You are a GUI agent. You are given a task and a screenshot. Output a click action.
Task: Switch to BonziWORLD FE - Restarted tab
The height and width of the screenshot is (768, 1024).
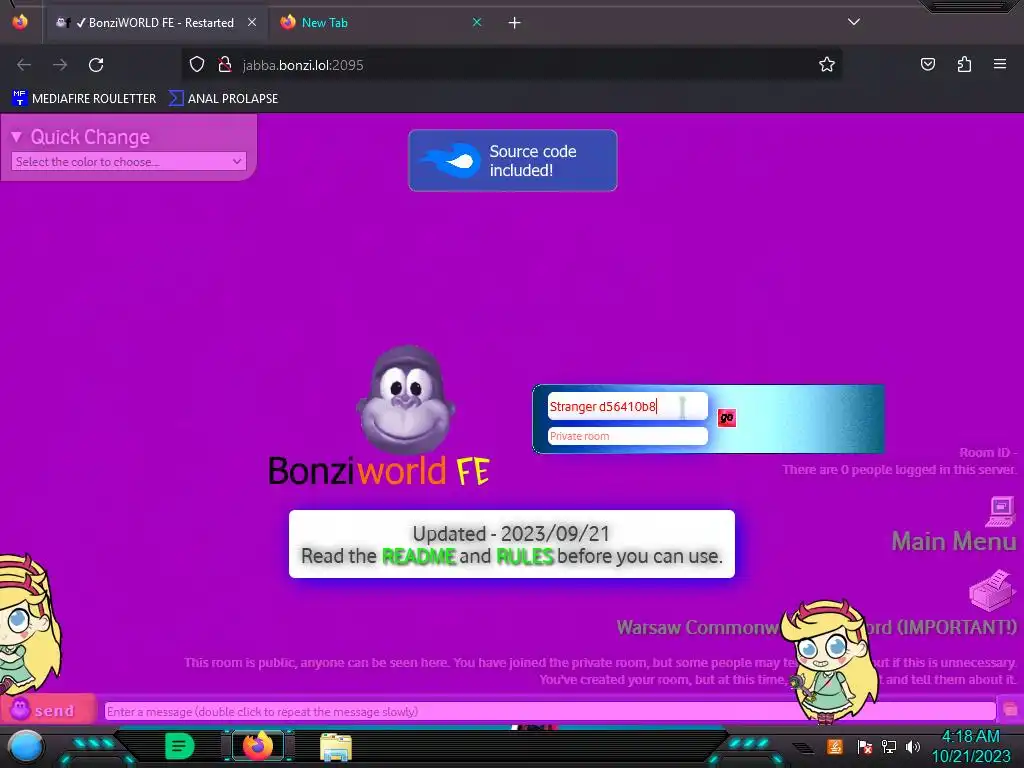pyautogui.click(x=155, y=23)
